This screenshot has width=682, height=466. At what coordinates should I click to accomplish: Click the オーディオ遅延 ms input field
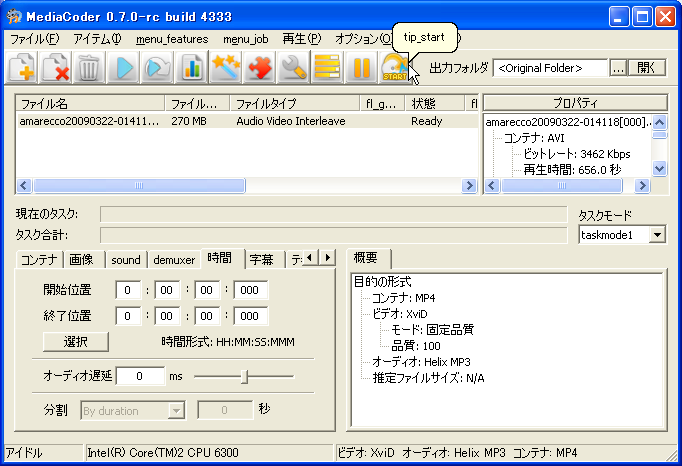pyautogui.click(x=140, y=376)
